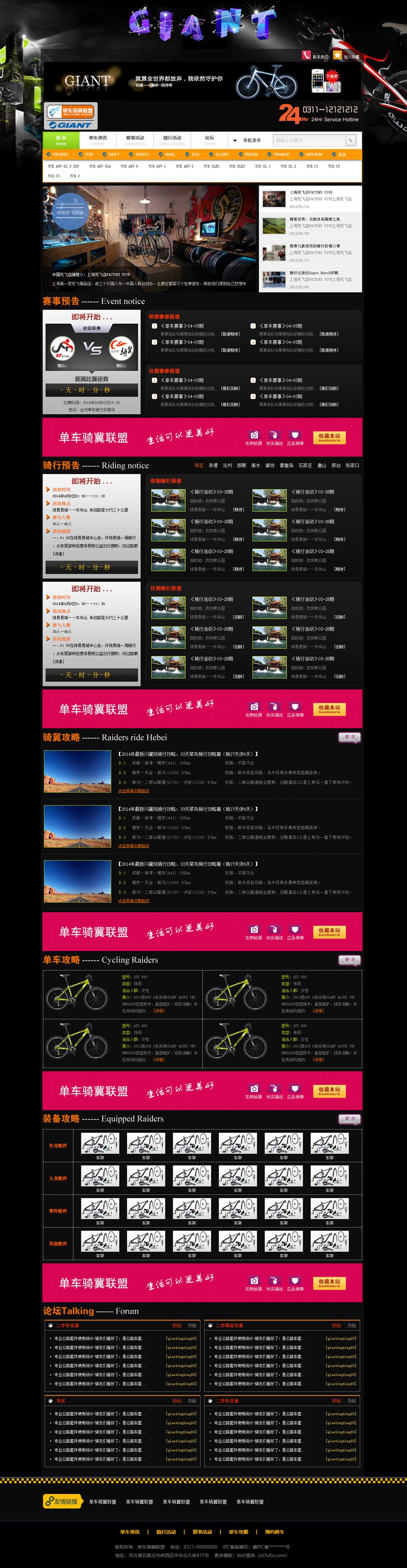This screenshot has width=407, height=1568.
Task: Select the 车身配件 equipment category
Action: [58, 1145]
